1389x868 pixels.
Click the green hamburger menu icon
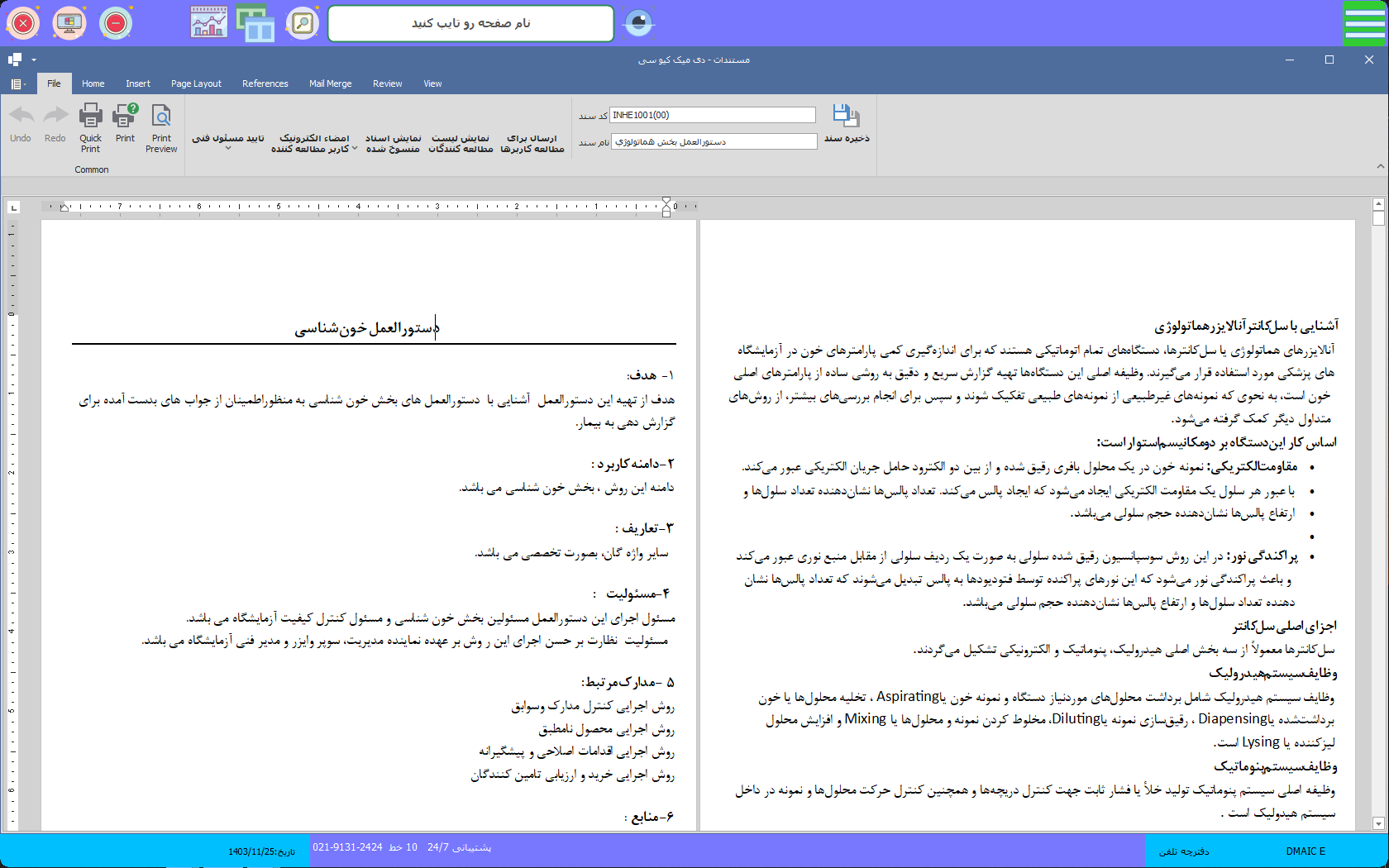pos(1364,23)
